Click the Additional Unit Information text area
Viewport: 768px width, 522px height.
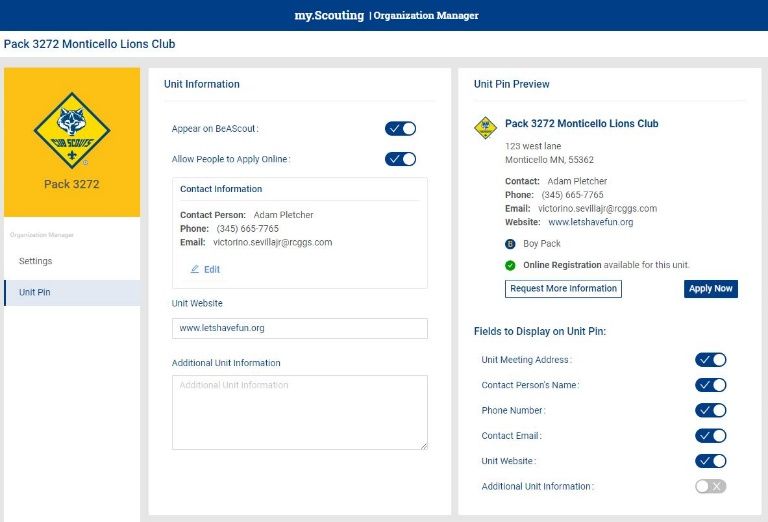300,412
